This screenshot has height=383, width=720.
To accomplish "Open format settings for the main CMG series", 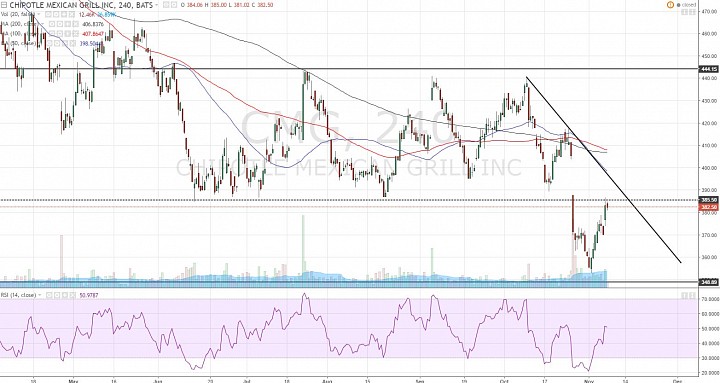I will [x=174, y=5].
